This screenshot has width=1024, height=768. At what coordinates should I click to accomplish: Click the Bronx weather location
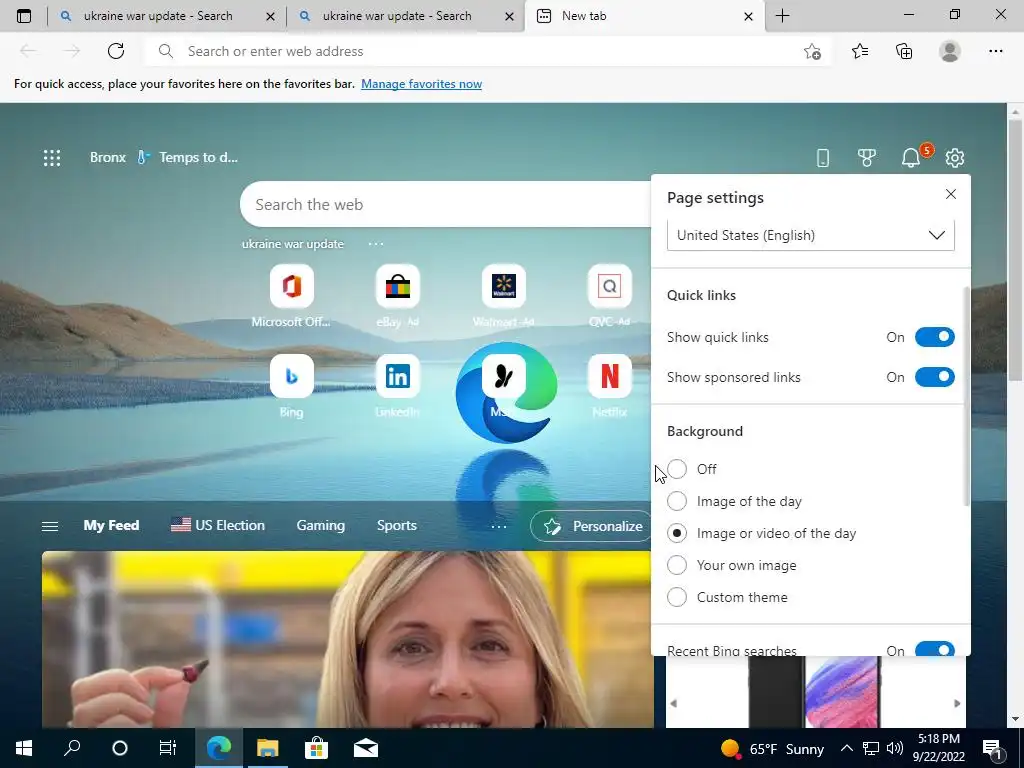[108, 157]
